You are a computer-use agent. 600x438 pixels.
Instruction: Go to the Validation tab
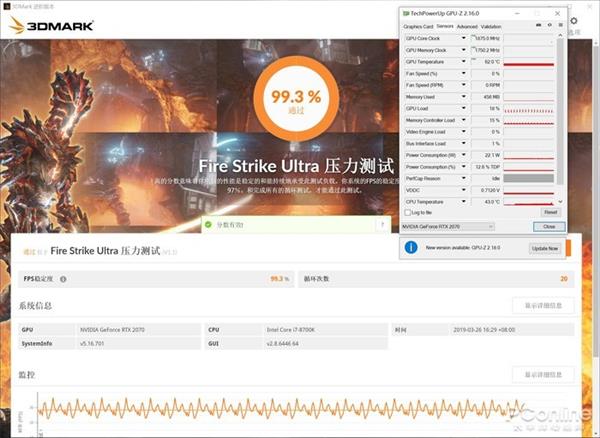(491, 27)
